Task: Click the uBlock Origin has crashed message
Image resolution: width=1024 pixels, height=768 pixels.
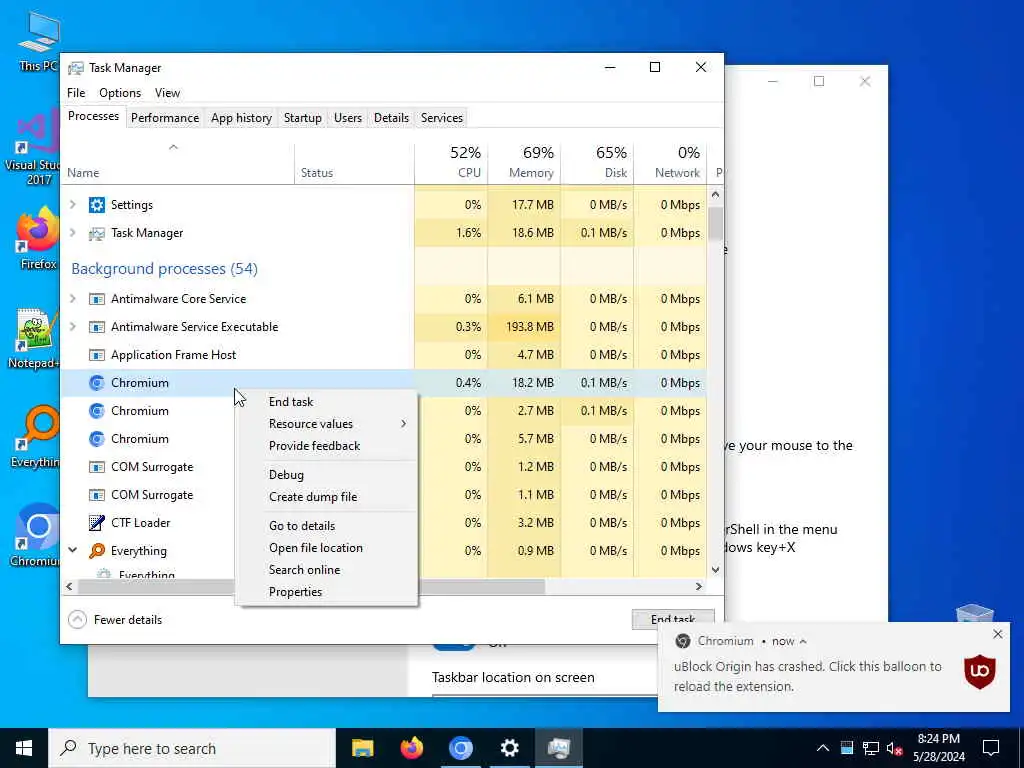Action: click(807, 677)
